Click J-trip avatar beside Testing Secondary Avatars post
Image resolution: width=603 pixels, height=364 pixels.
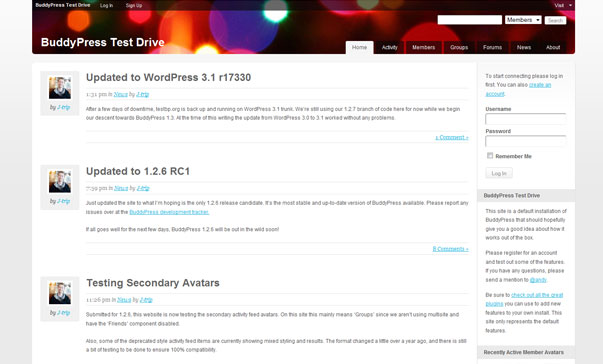60,293
